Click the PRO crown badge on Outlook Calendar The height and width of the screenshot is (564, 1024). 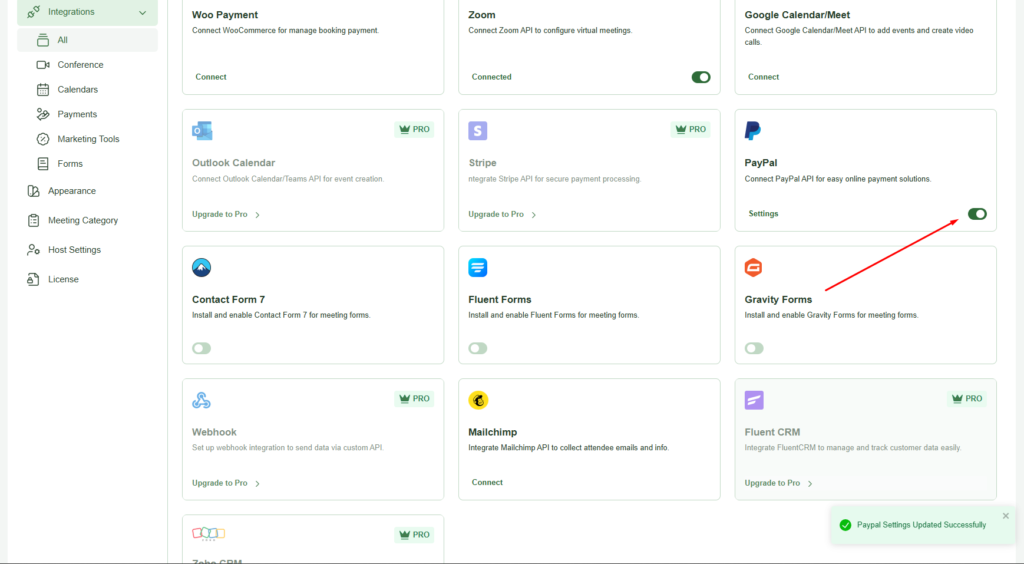[x=414, y=129]
